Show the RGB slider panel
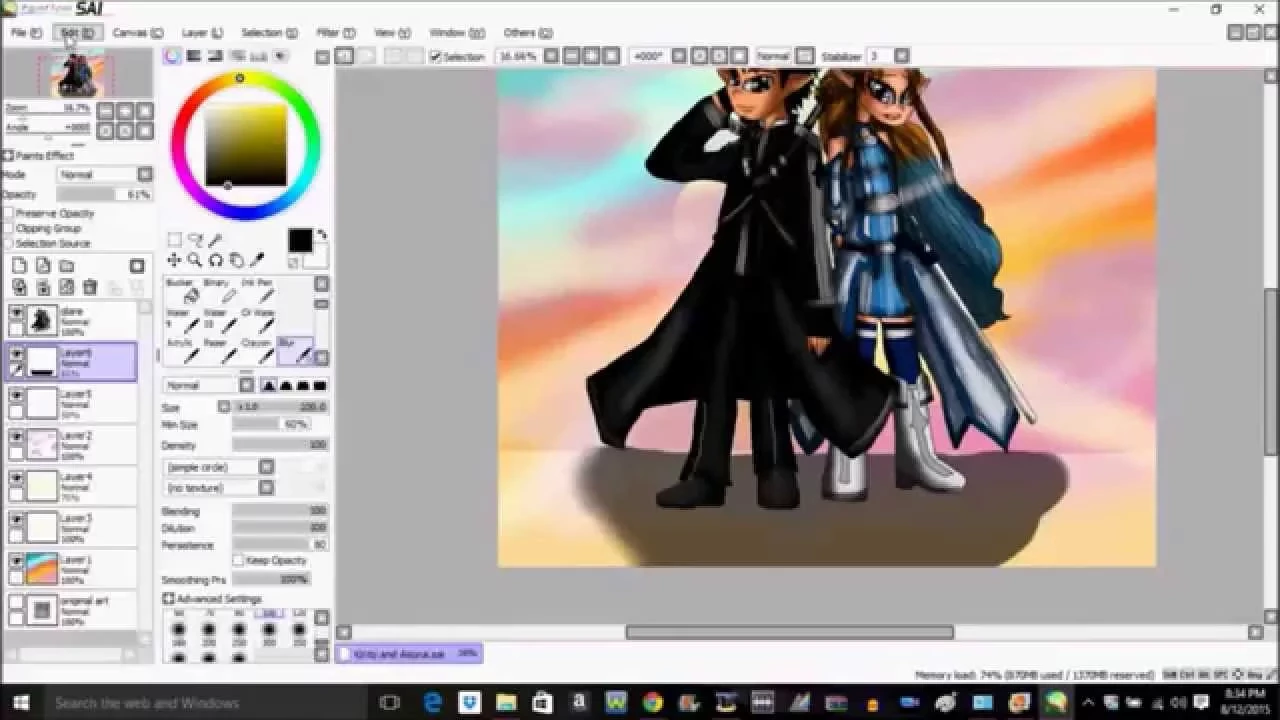This screenshot has width=1280, height=720. point(195,57)
